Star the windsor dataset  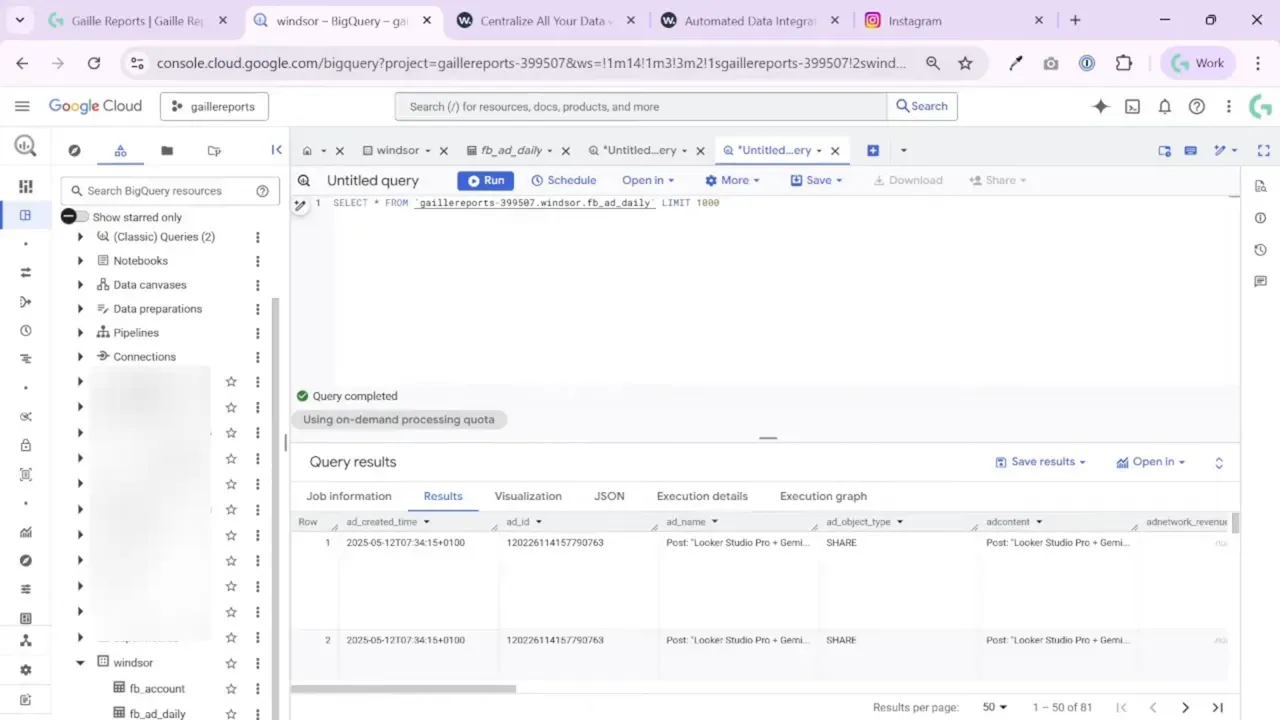pyautogui.click(x=231, y=663)
